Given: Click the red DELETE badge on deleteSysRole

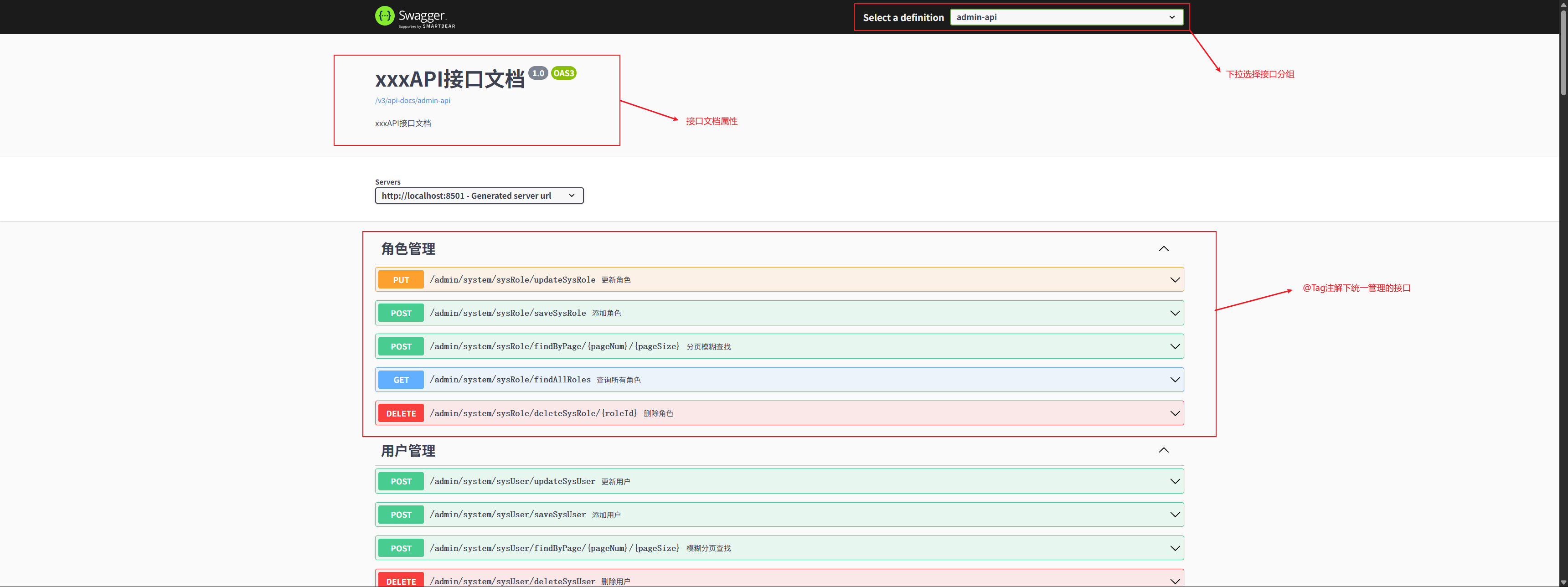Looking at the screenshot, I should (401, 412).
